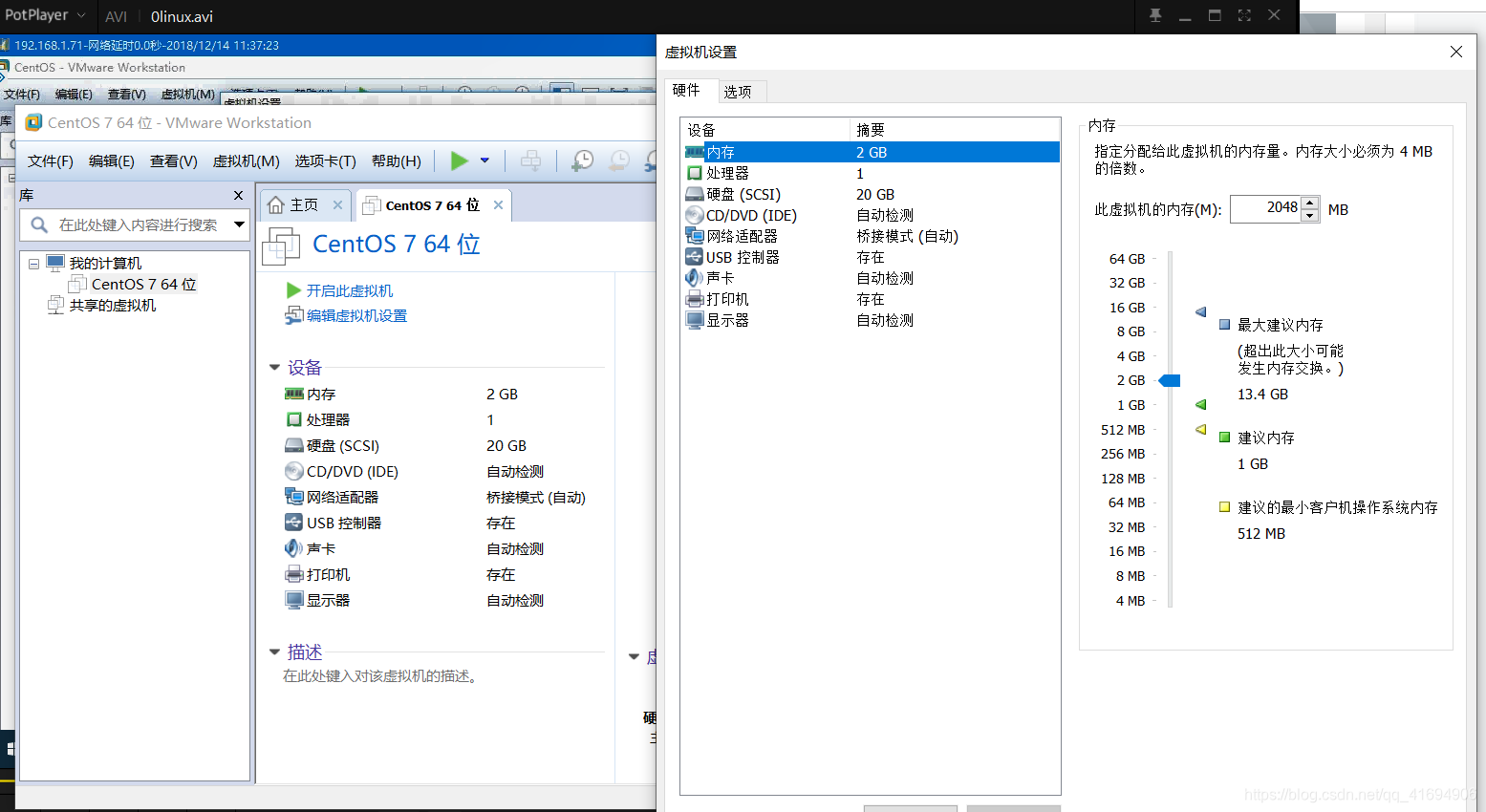Screen dimensions: 1486x812
Task: Switch to the 主页 home tab
Action: point(304,205)
